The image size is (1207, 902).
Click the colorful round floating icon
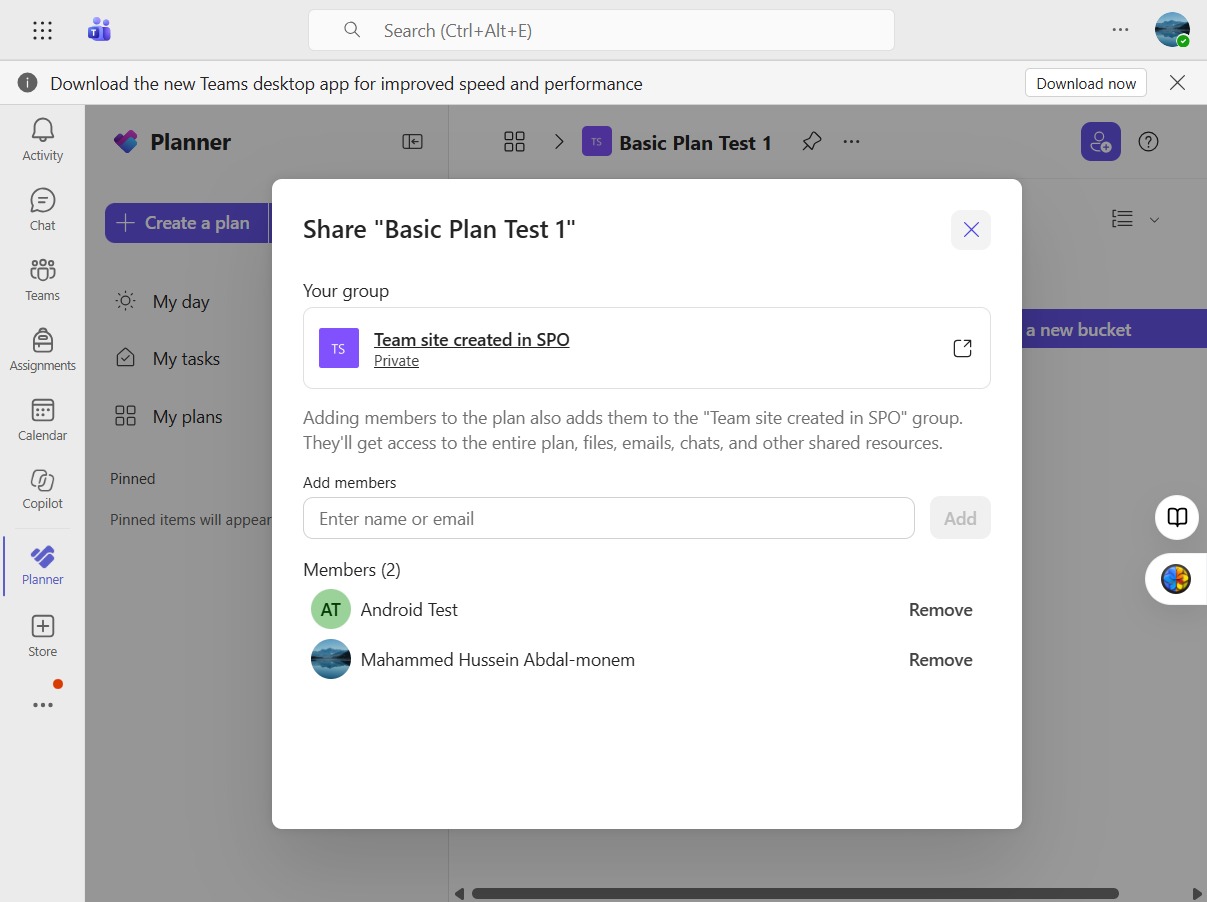point(1176,579)
